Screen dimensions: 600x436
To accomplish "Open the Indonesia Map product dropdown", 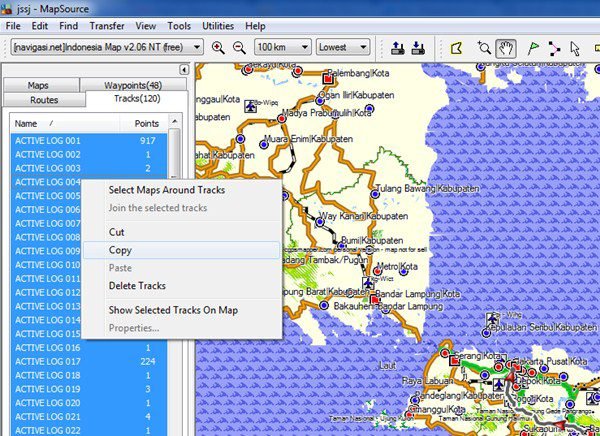I will click(196, 47).
